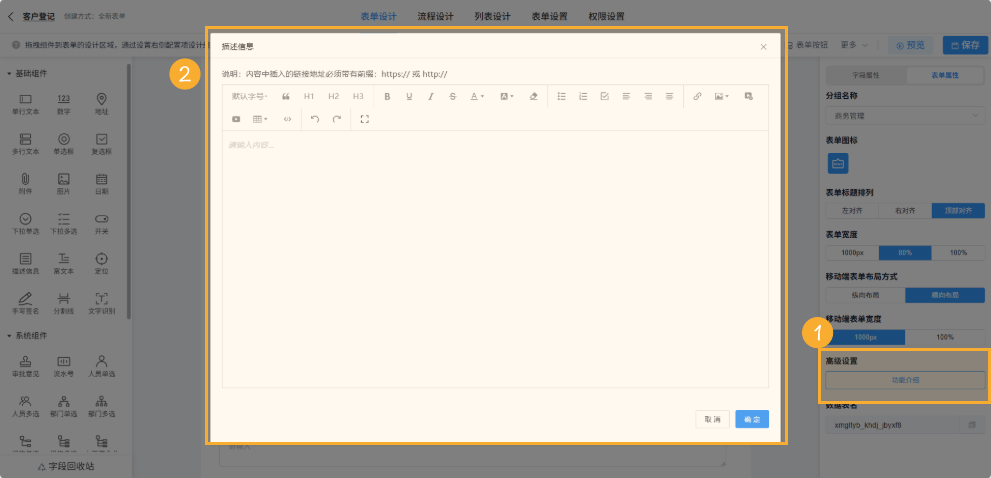Open the background color picker

coord(507,97)
